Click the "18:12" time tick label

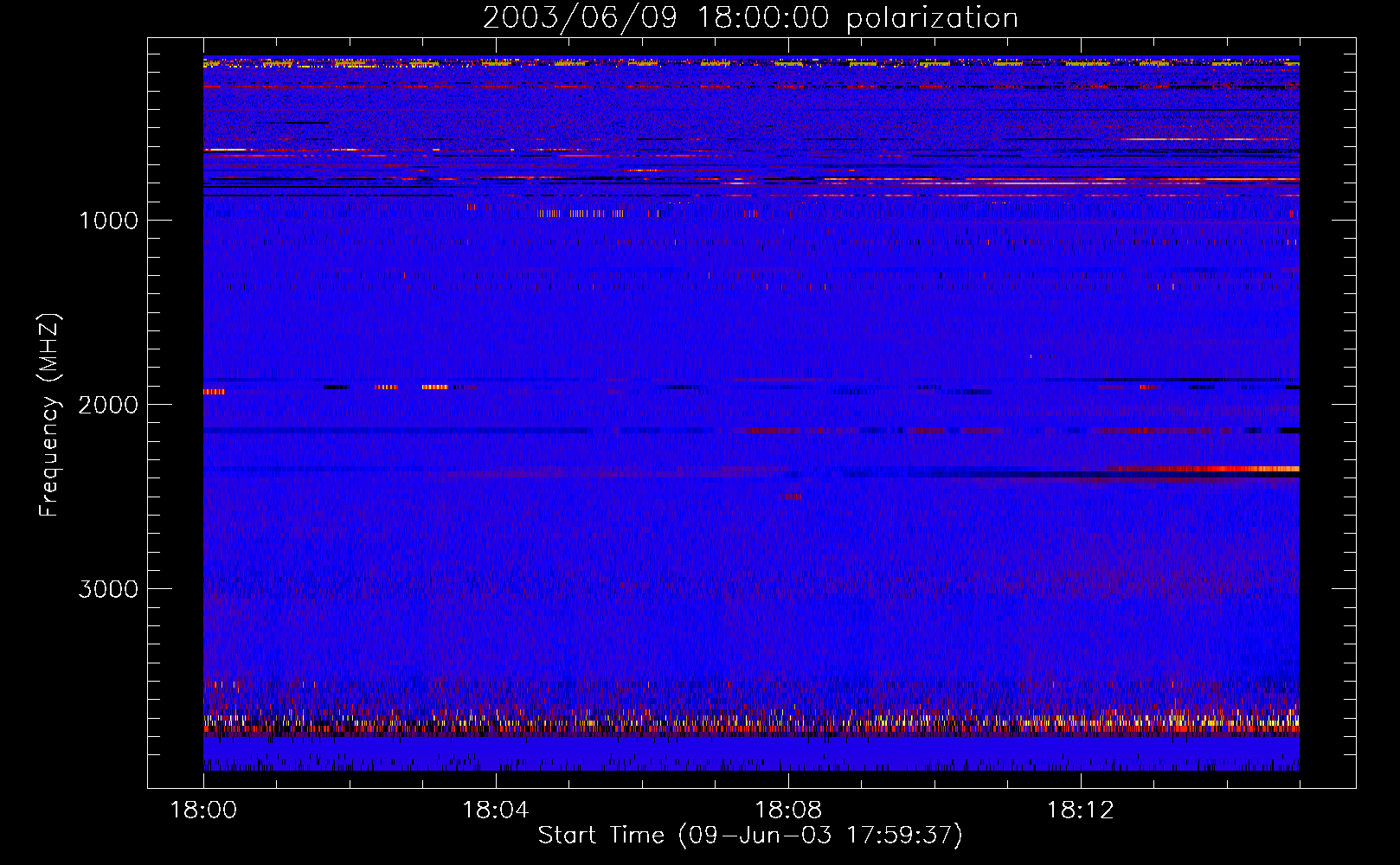click(x=1080, y=811)
